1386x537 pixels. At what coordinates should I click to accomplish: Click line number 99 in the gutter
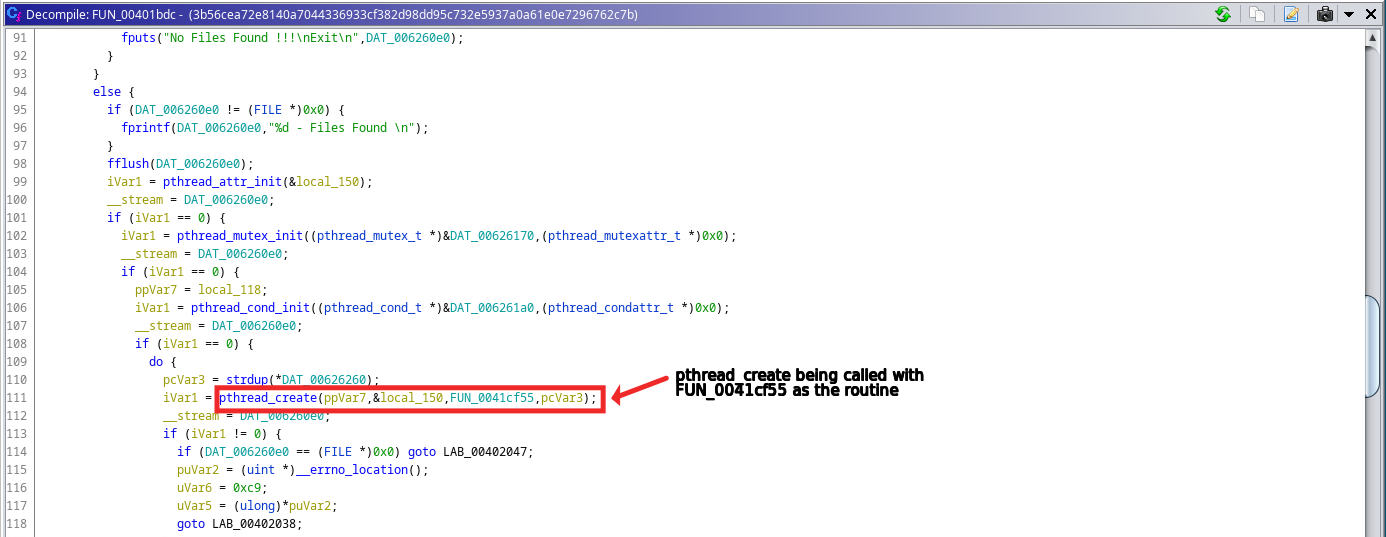(19, 182)
